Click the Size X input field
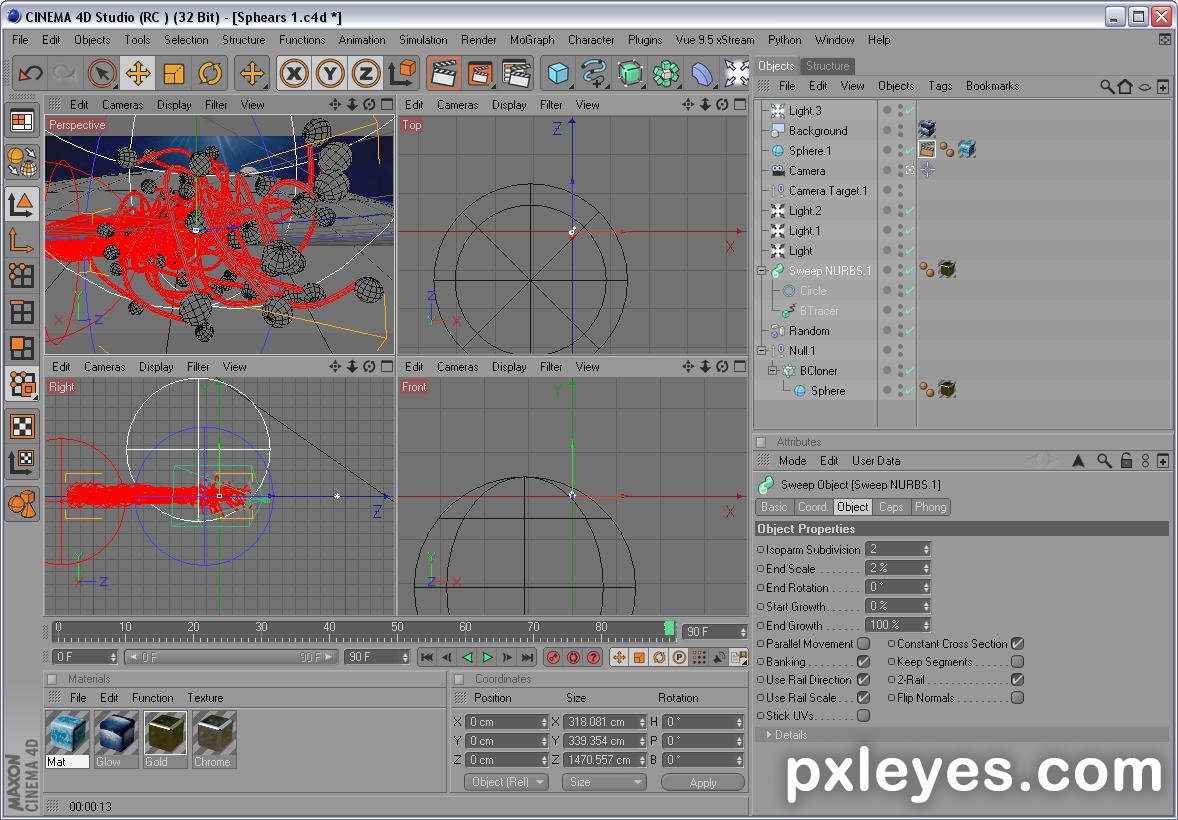 tap(605, 722)
